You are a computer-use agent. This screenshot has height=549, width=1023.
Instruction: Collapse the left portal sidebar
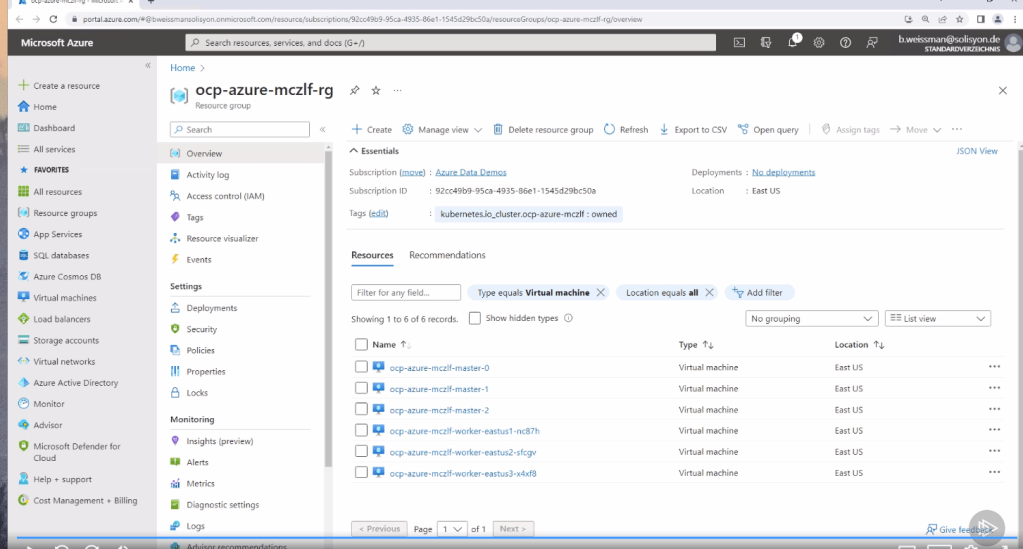pyautogui.click(x=147, y=65)
